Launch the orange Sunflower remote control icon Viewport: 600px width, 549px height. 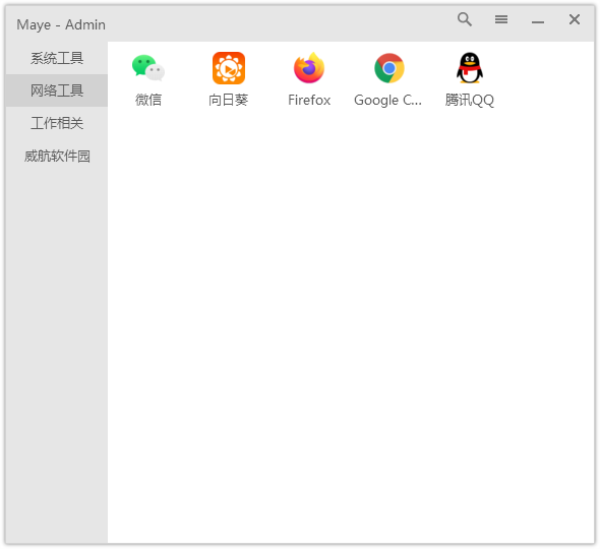tap(228, 68)
